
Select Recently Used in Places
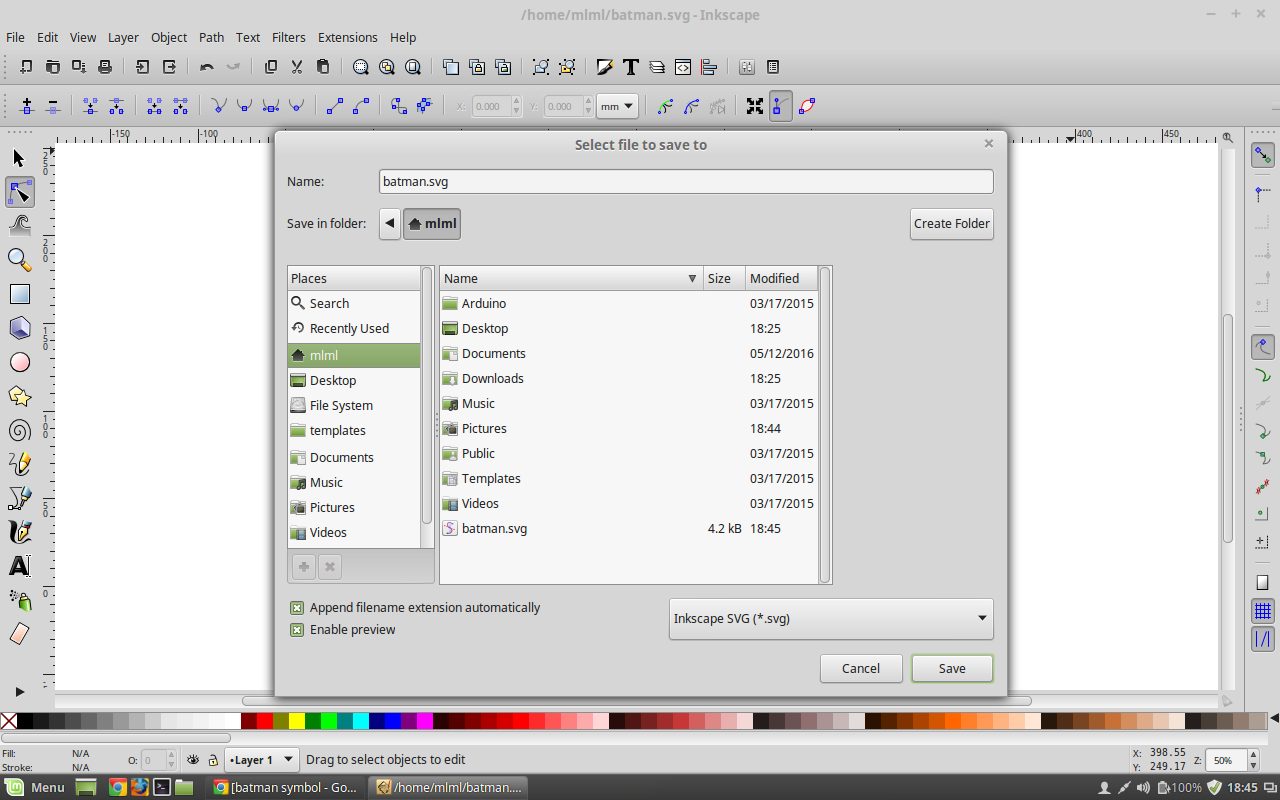pos(354,328)
